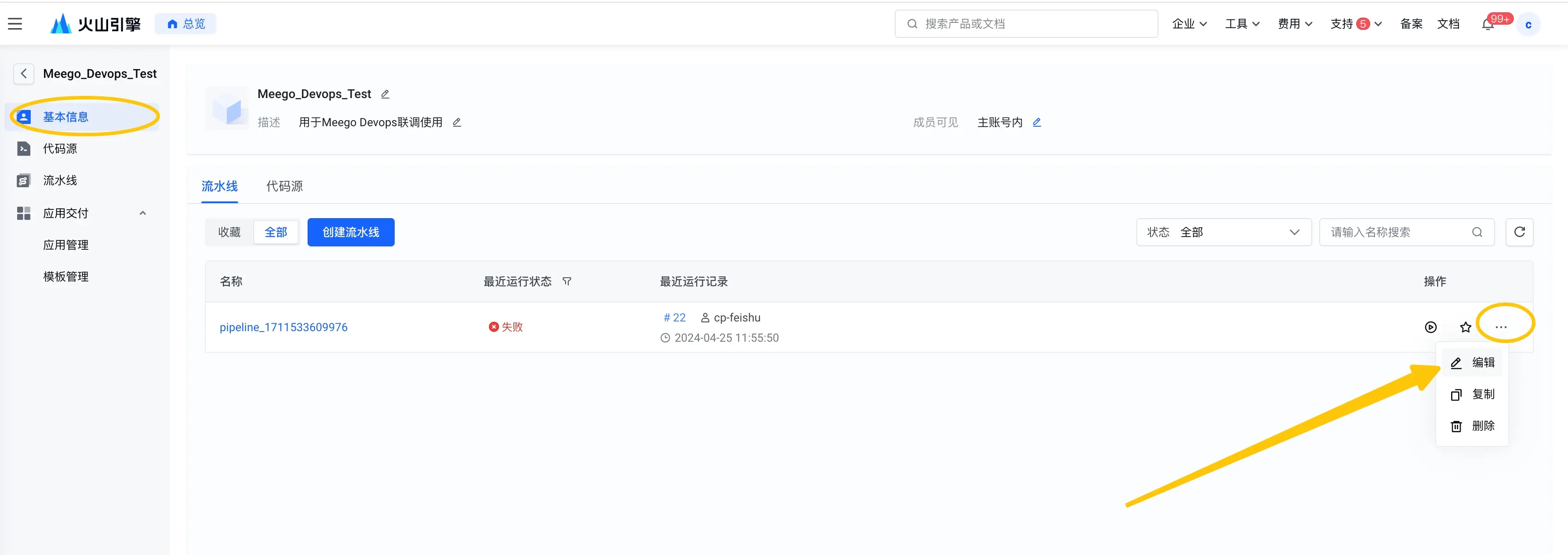This screenshot has width=1568, height=555.
Task: Click the 主账号内 visibility value
Action: point(999,122)
